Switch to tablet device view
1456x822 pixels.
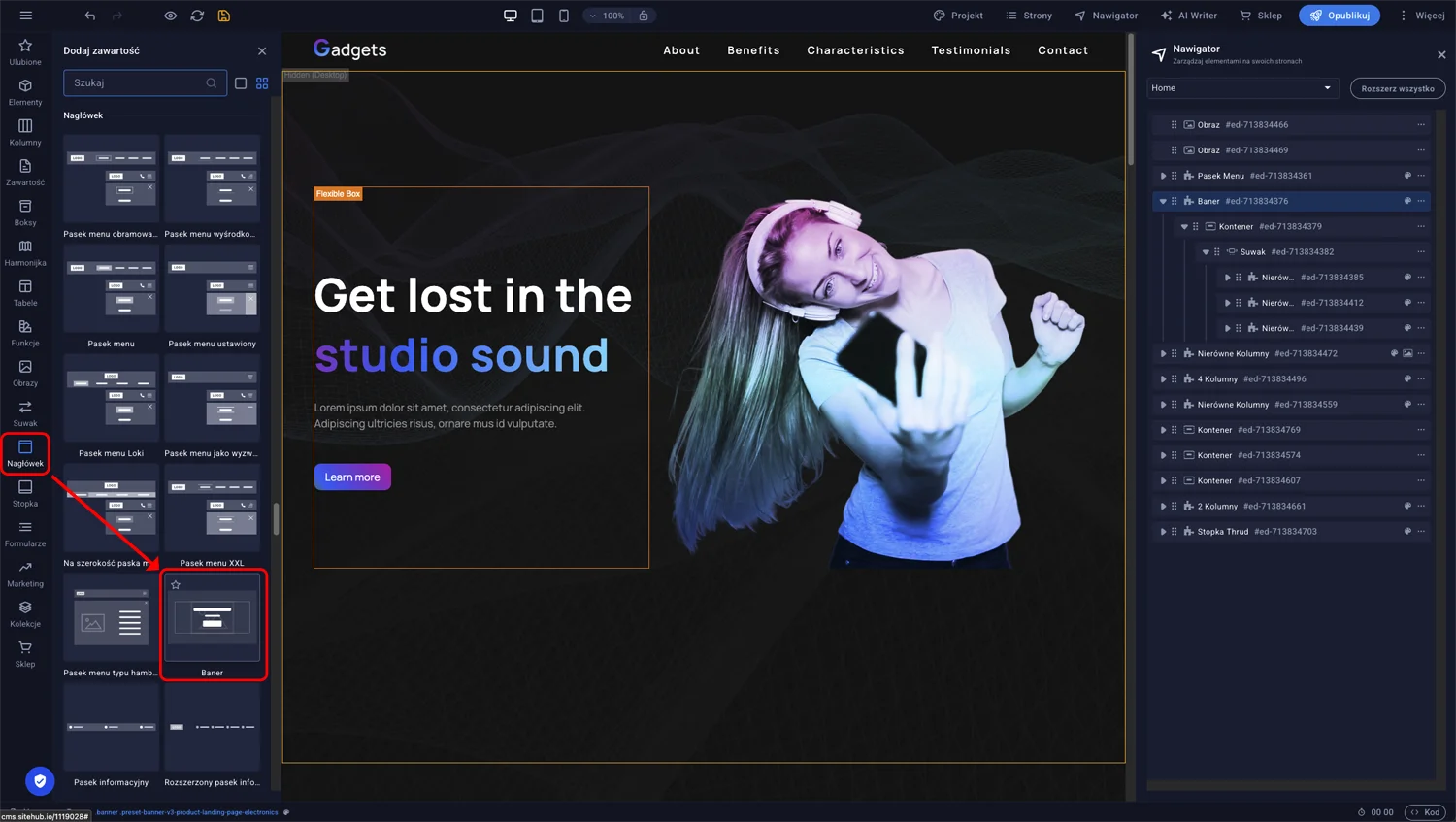pyautogui.click(x=537, y=16)
